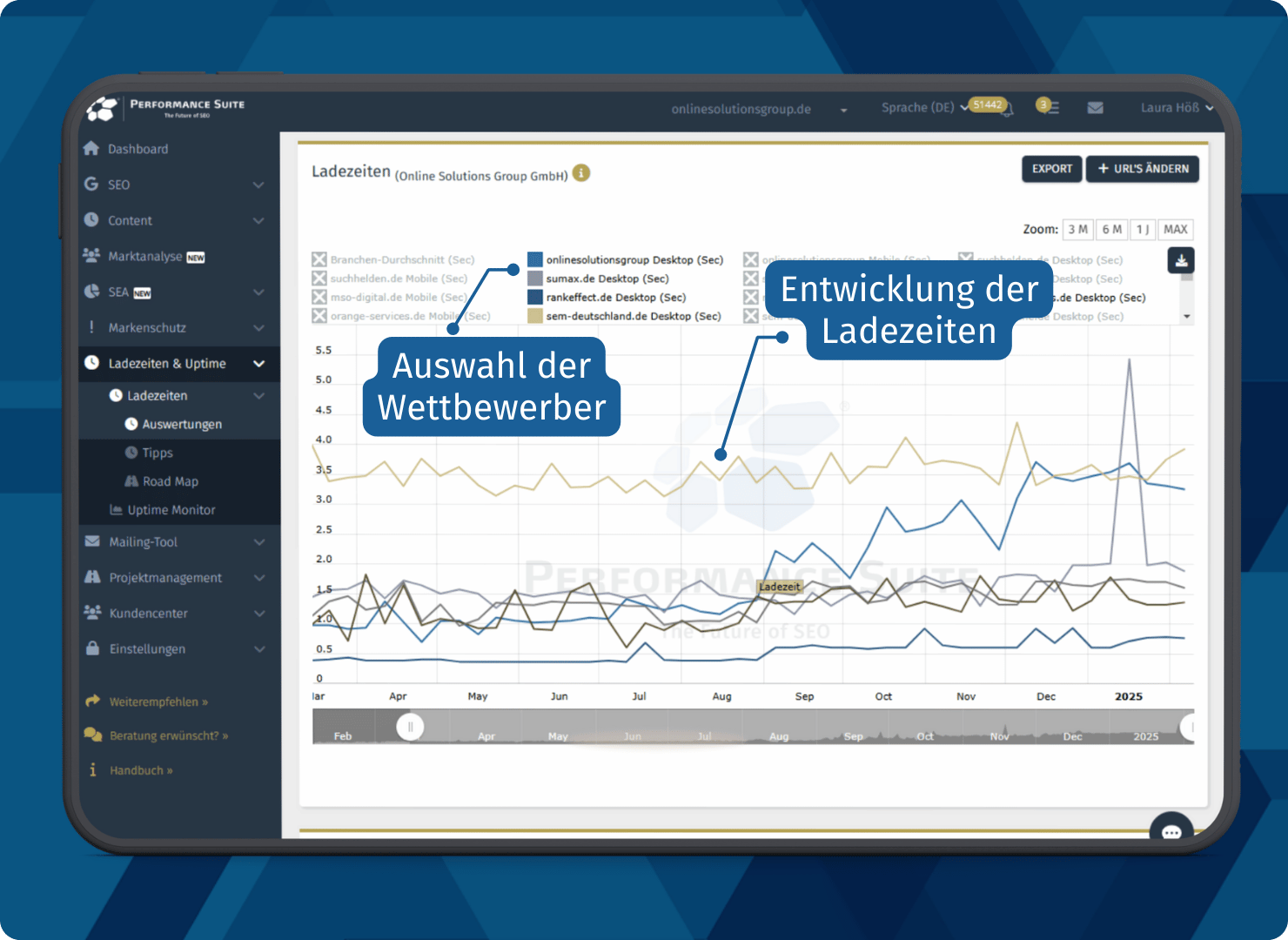
Task: Click the Handbuch info icon
Action: (x=93, y=769)
